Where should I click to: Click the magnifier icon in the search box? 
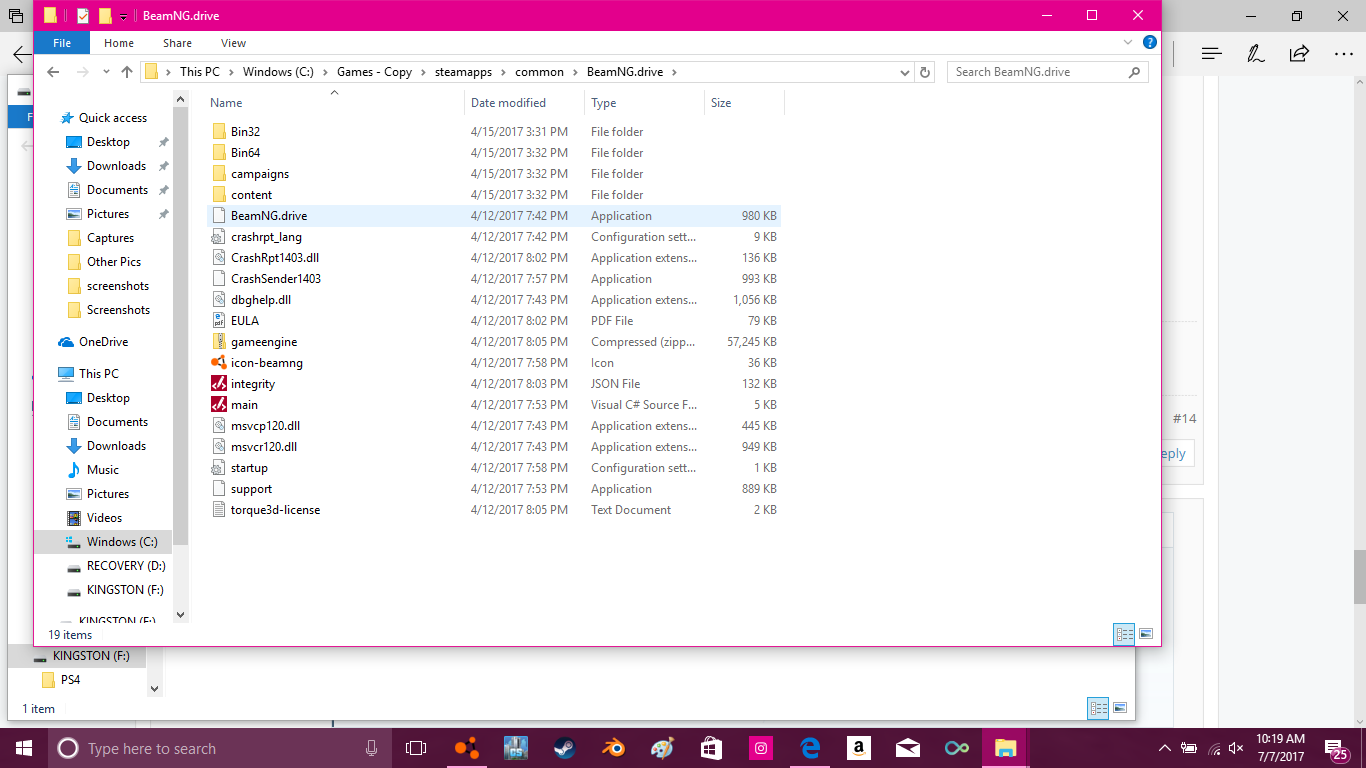(x=1134, y=72)
